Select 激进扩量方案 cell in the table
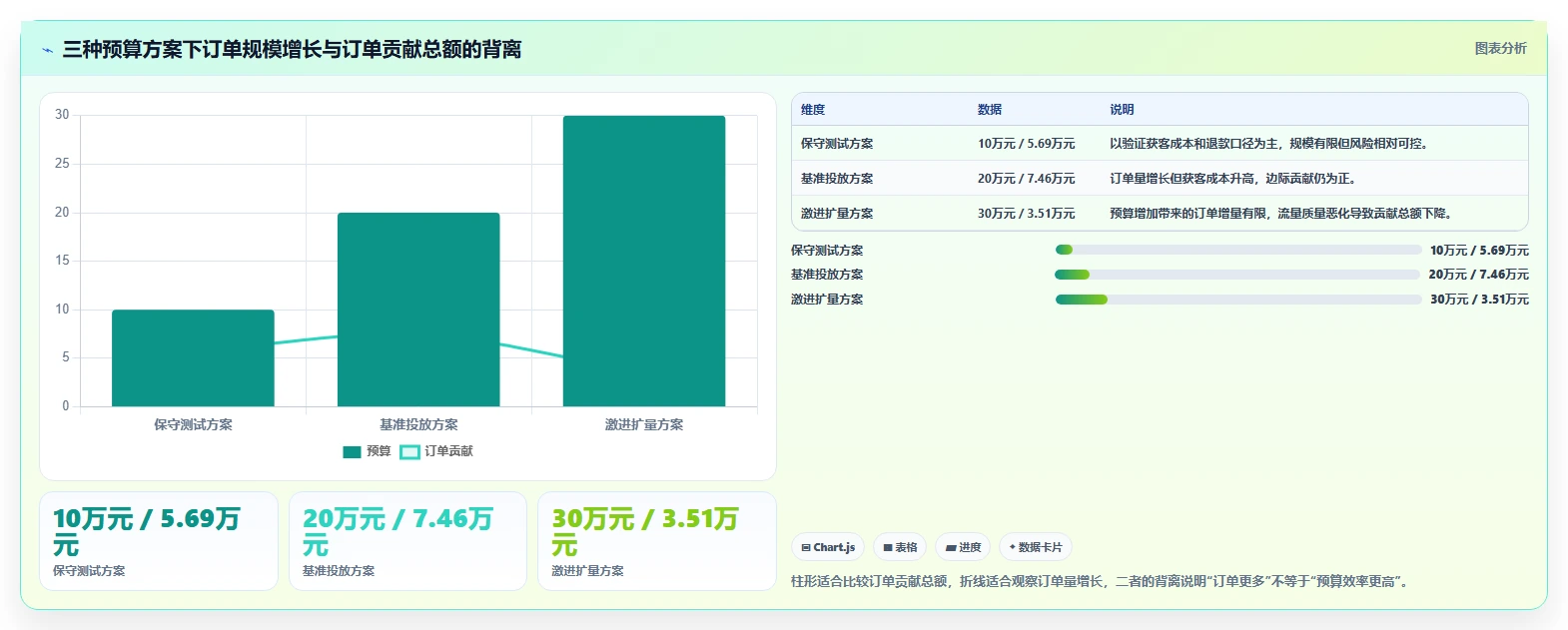 837,214
